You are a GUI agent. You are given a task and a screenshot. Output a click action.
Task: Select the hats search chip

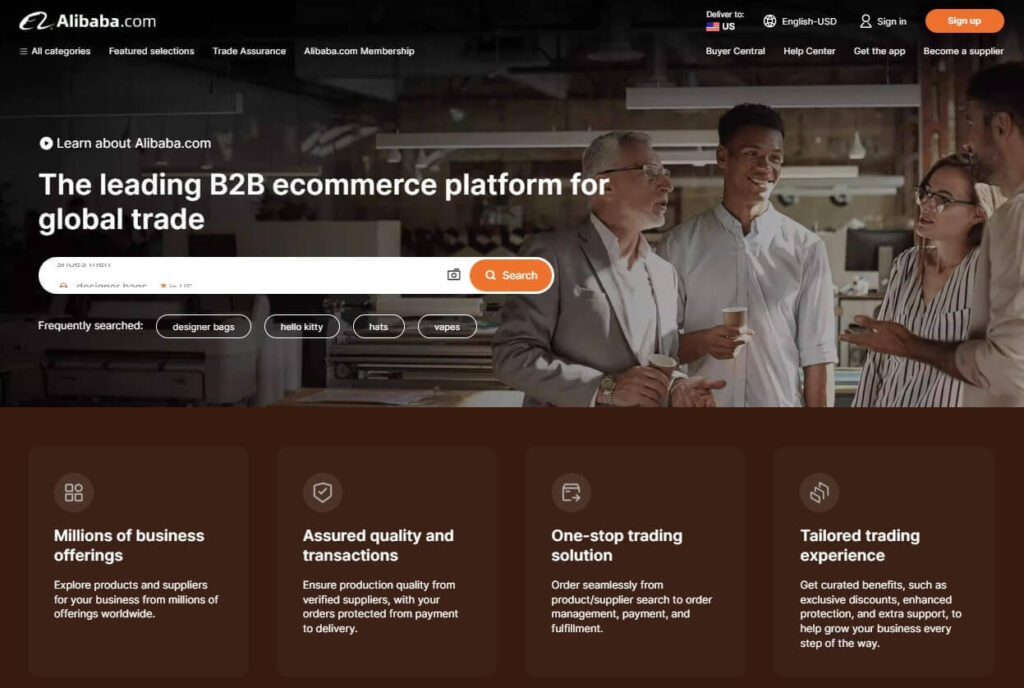[x=379, y=326]
